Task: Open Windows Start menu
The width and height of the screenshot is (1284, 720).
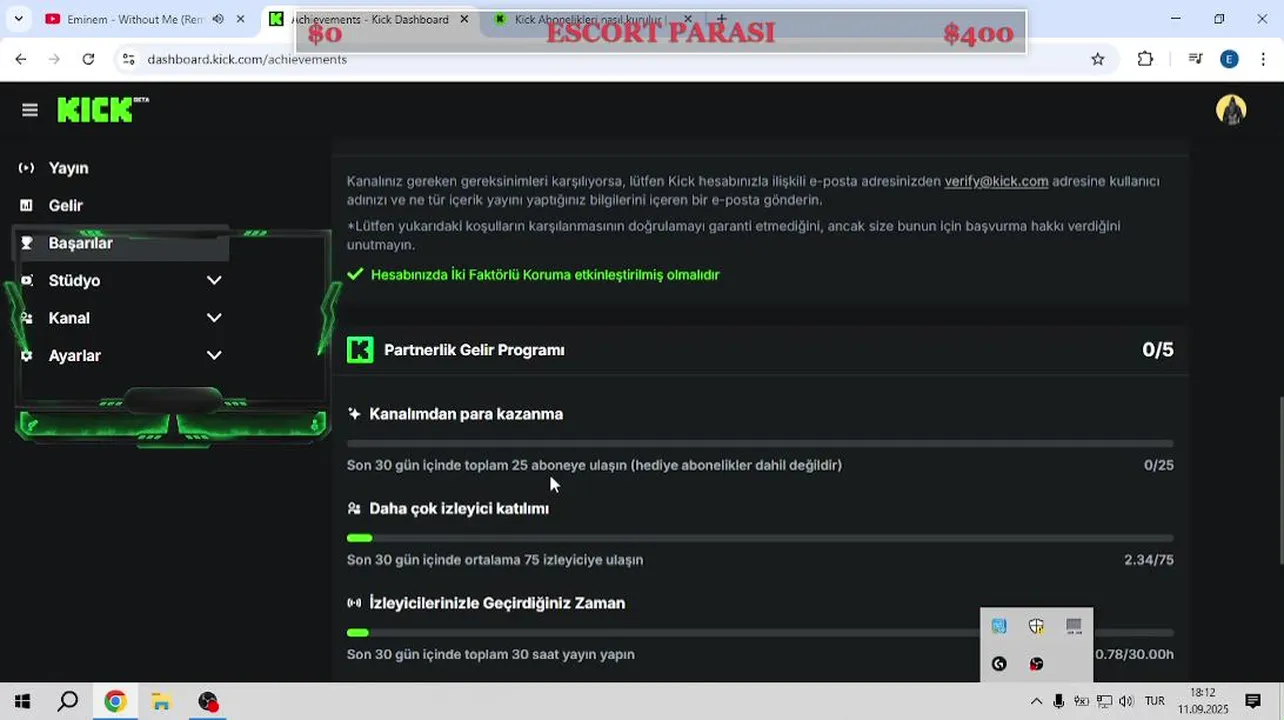Action: coord(22,702)
